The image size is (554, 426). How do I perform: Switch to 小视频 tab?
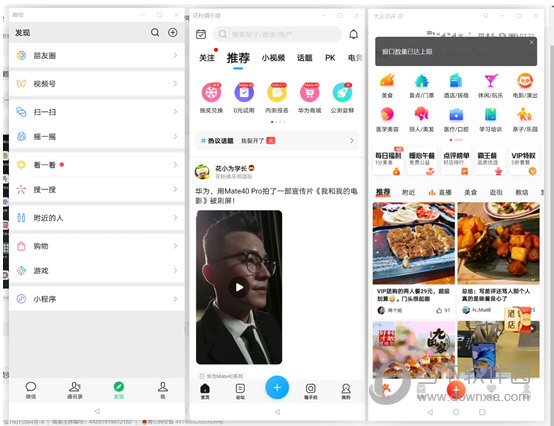tap(273, 58)
